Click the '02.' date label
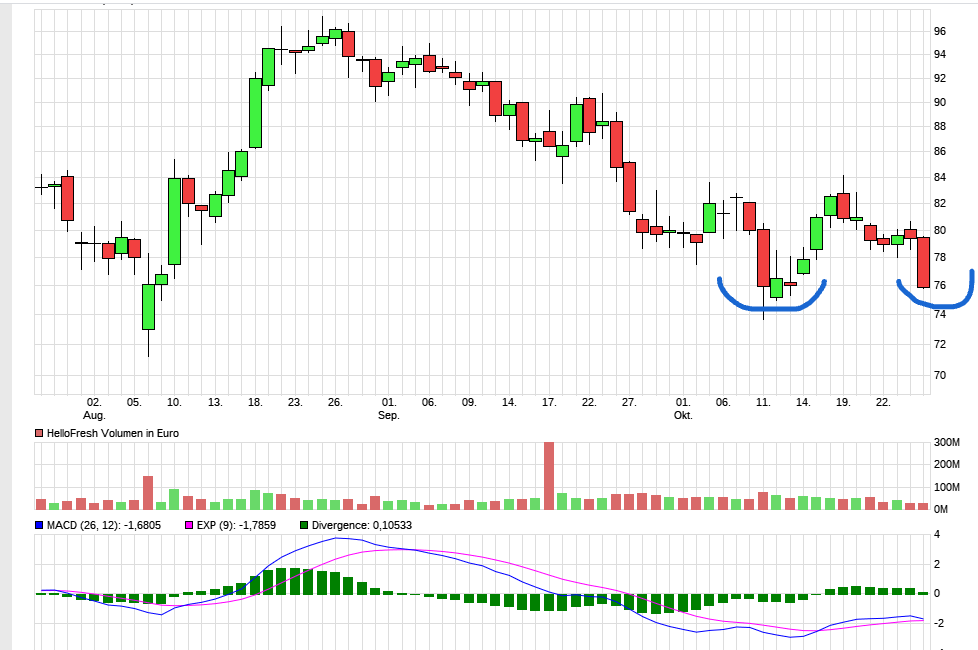Viewport: 978px width, 650px height. (x=94, y=402)
